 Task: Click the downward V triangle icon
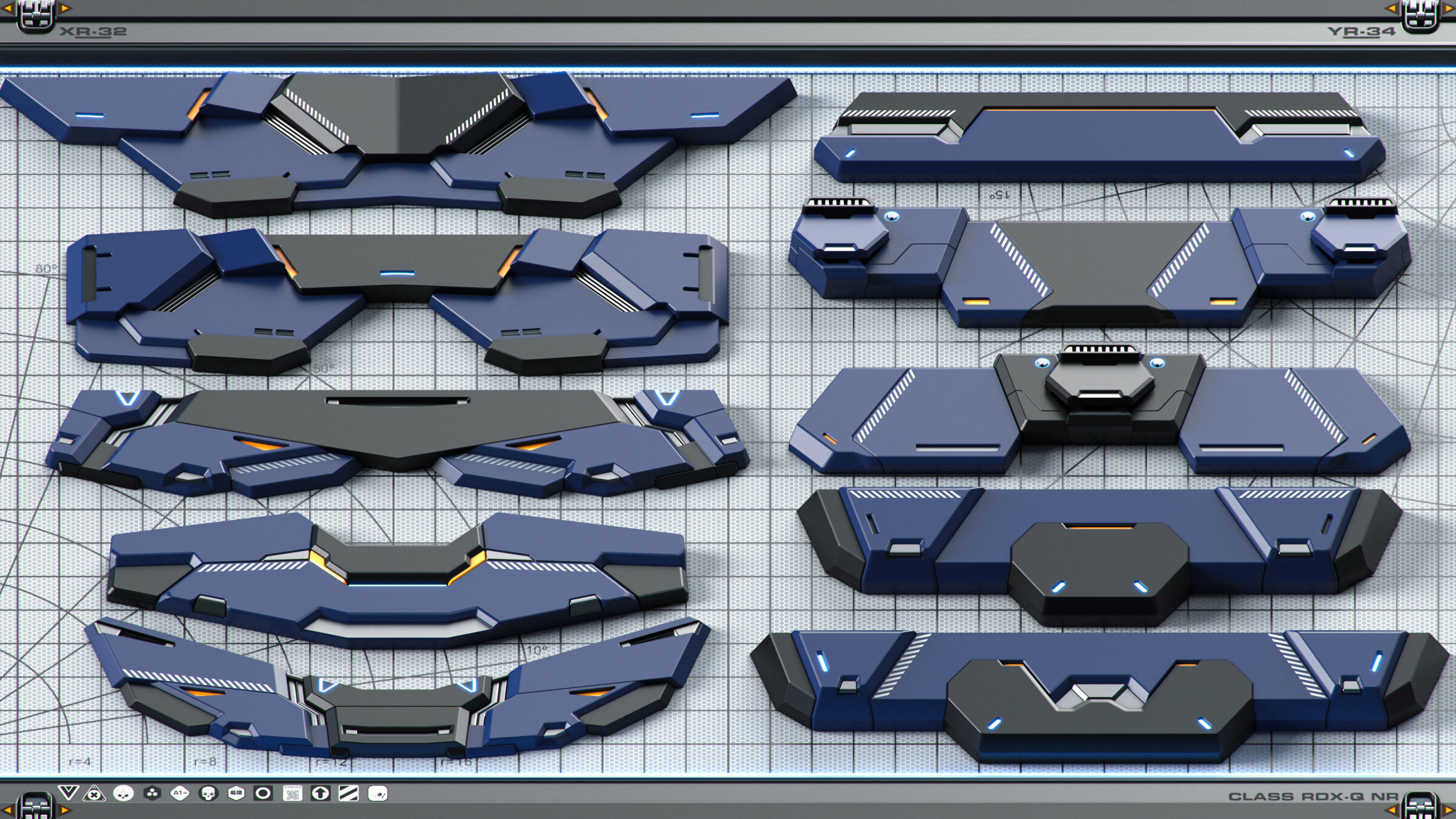point(68,793)
